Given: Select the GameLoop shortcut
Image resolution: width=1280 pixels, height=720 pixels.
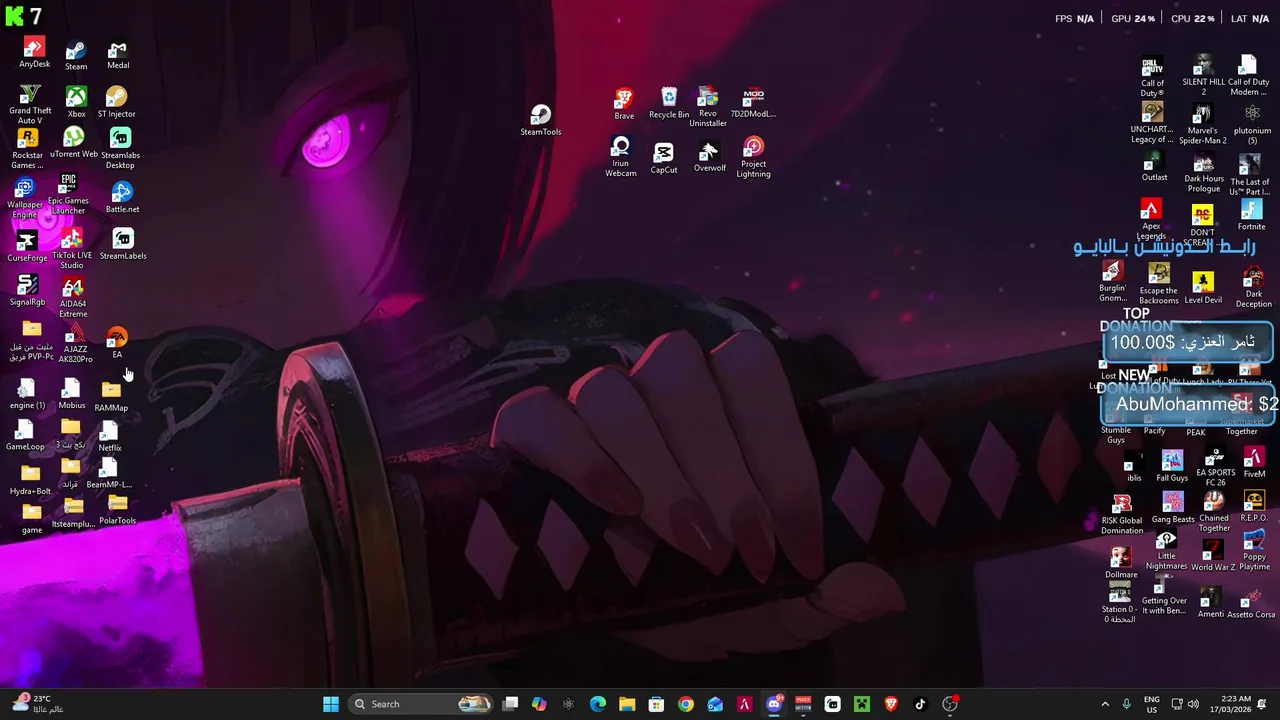Looking at the screenshot, I should click(25, 436).
